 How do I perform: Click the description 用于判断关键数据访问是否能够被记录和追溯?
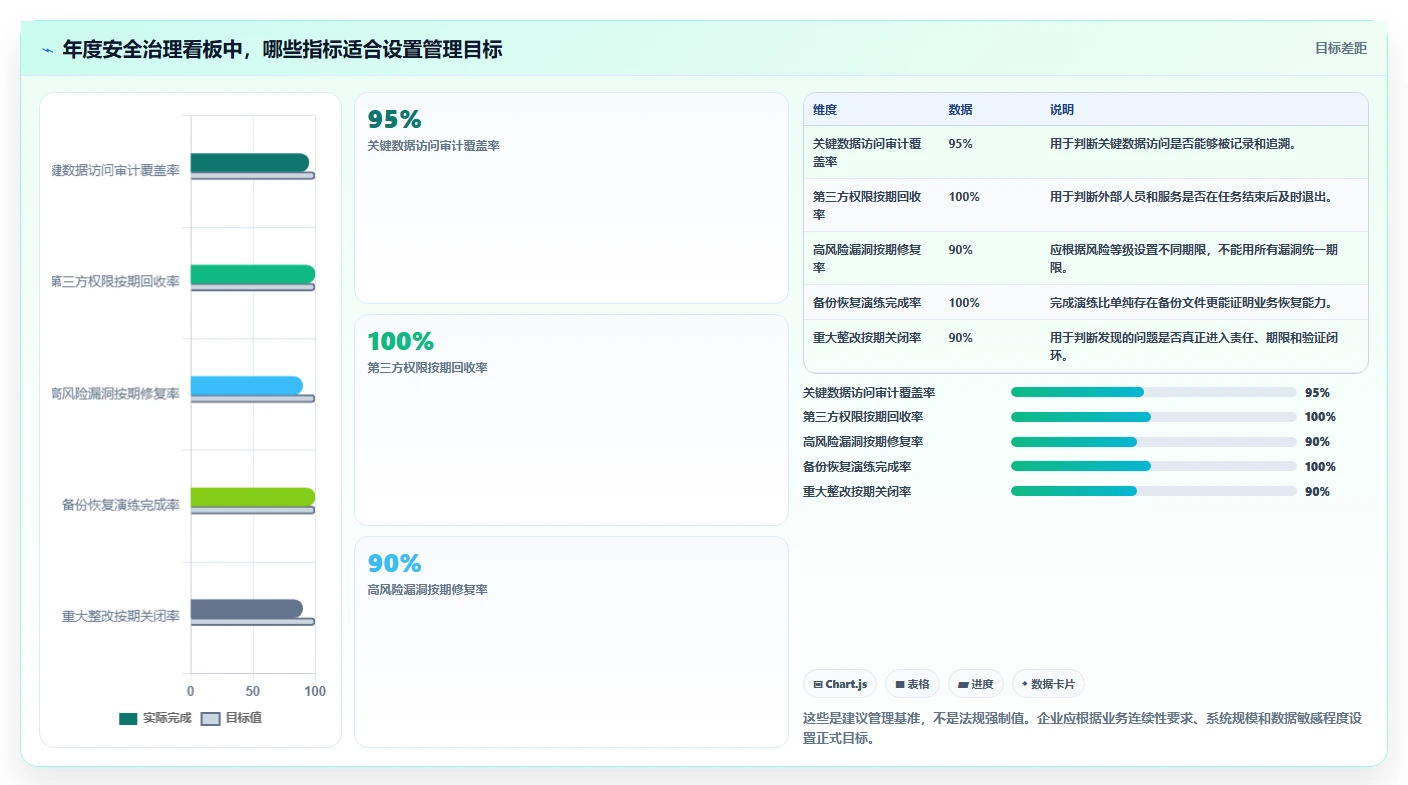tap(1173, 144)
